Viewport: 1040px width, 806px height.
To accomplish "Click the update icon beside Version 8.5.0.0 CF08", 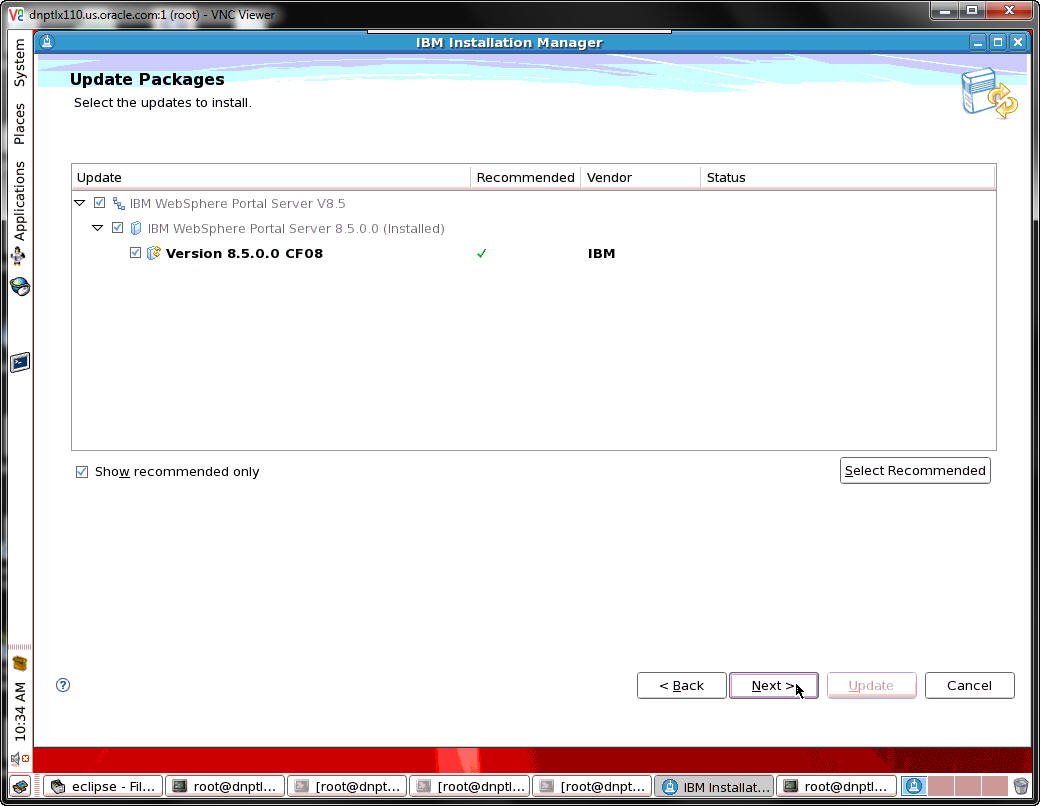I will tap(154, 253).
